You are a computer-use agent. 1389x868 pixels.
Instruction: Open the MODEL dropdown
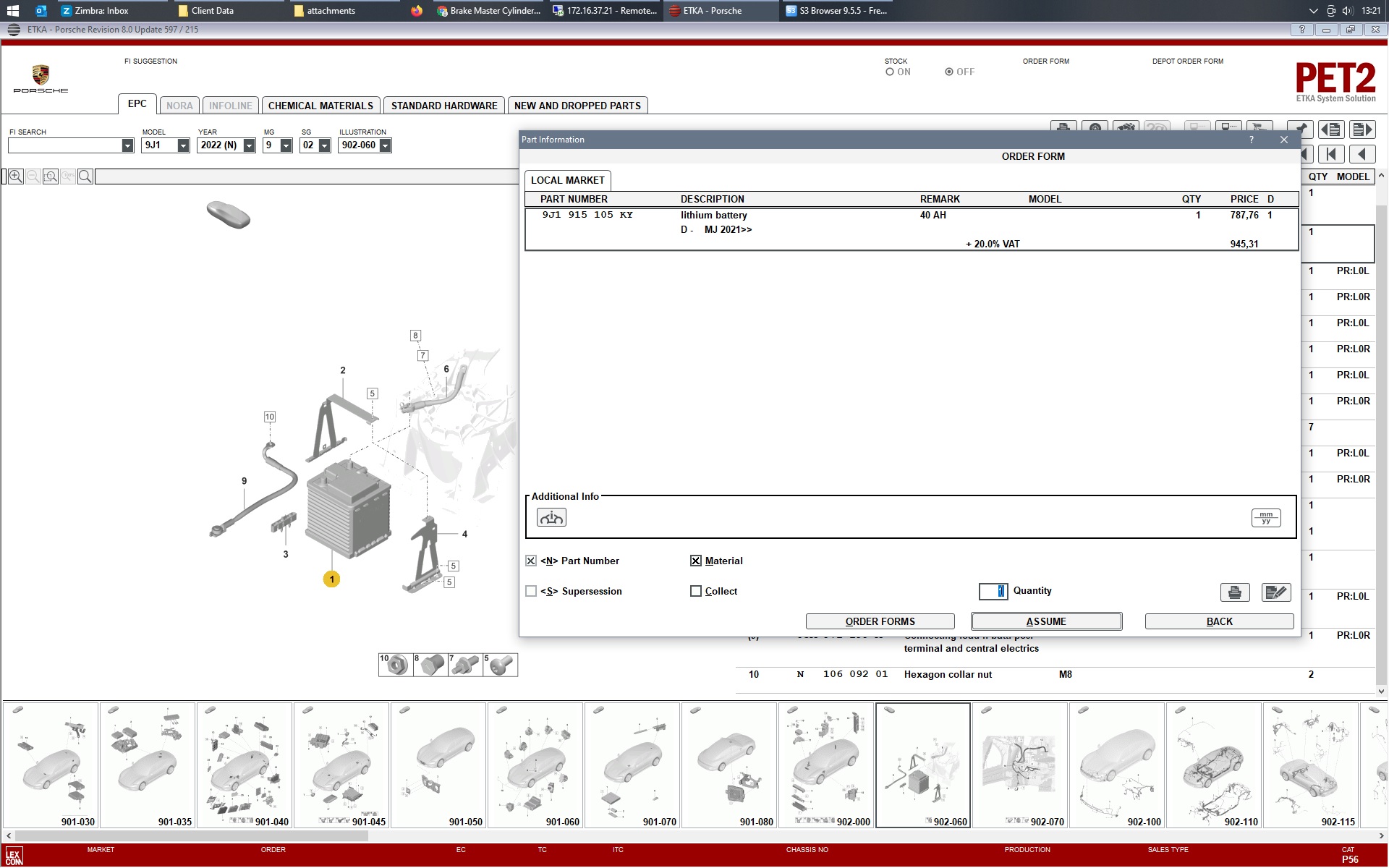pyautogui.click(x=183, y=145)
